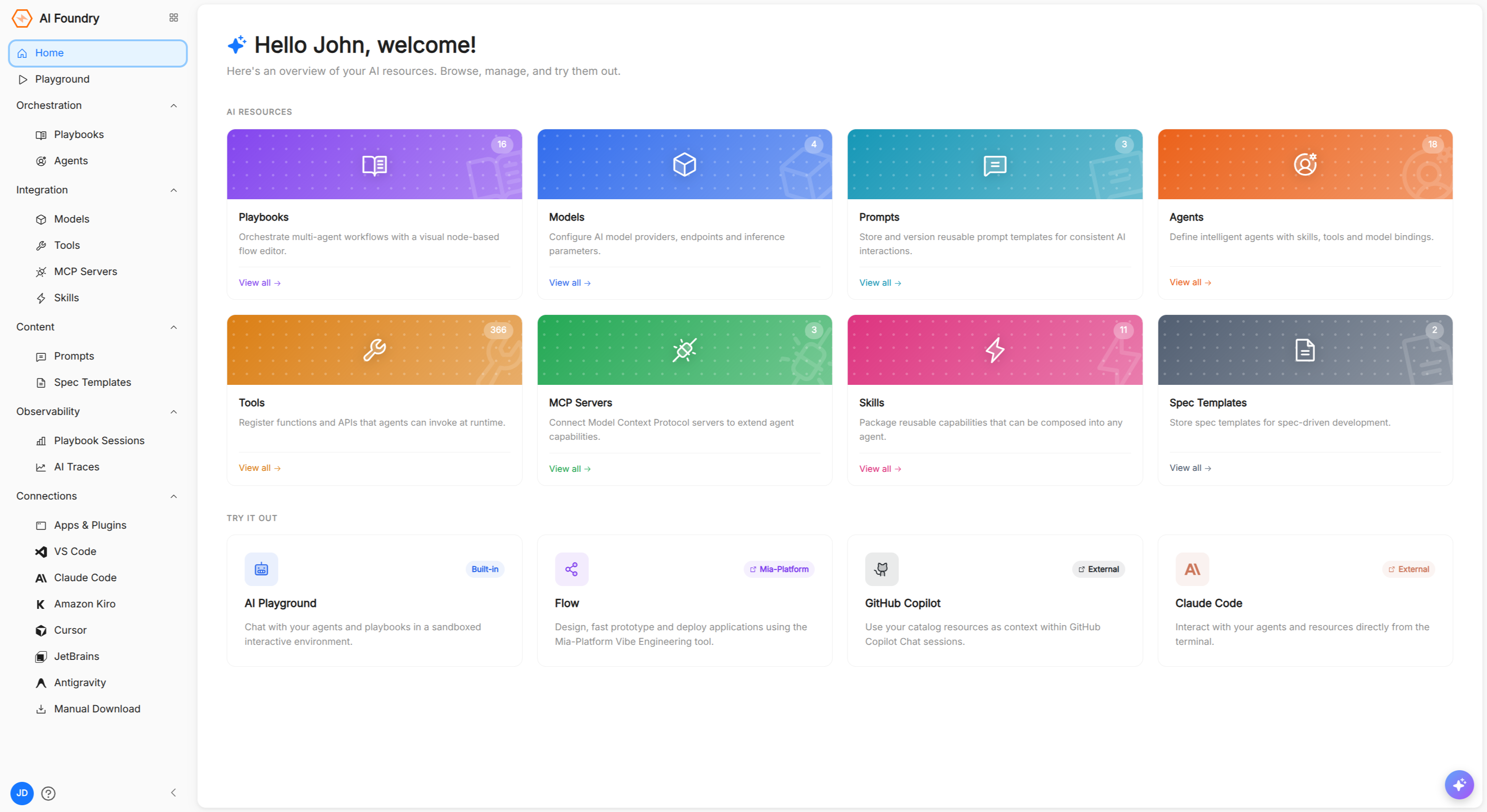Click the AI Playground card title
1487x812 pixels.
coord(280,603)
